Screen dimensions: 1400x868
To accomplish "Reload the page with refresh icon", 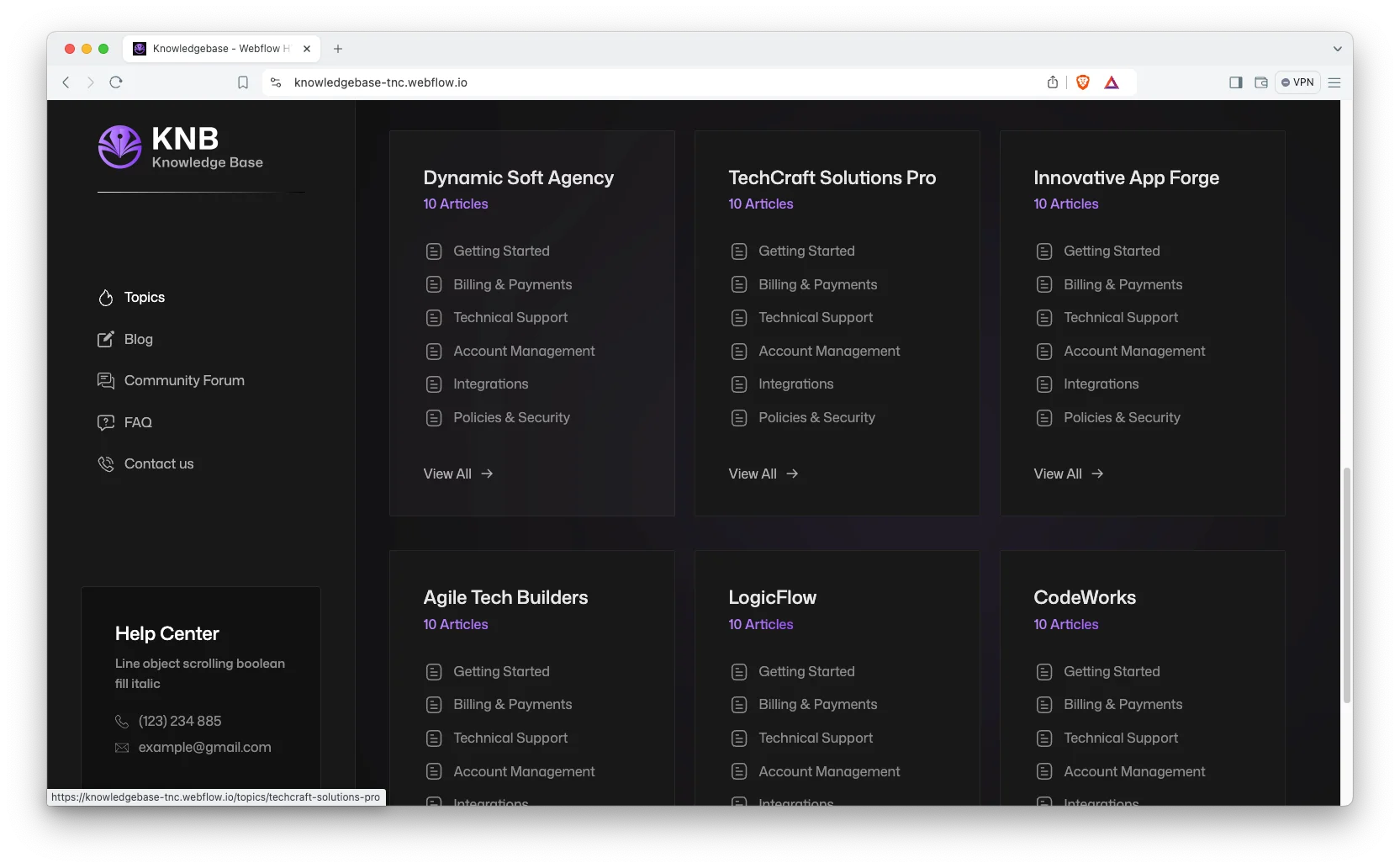I will coord(116,82).
